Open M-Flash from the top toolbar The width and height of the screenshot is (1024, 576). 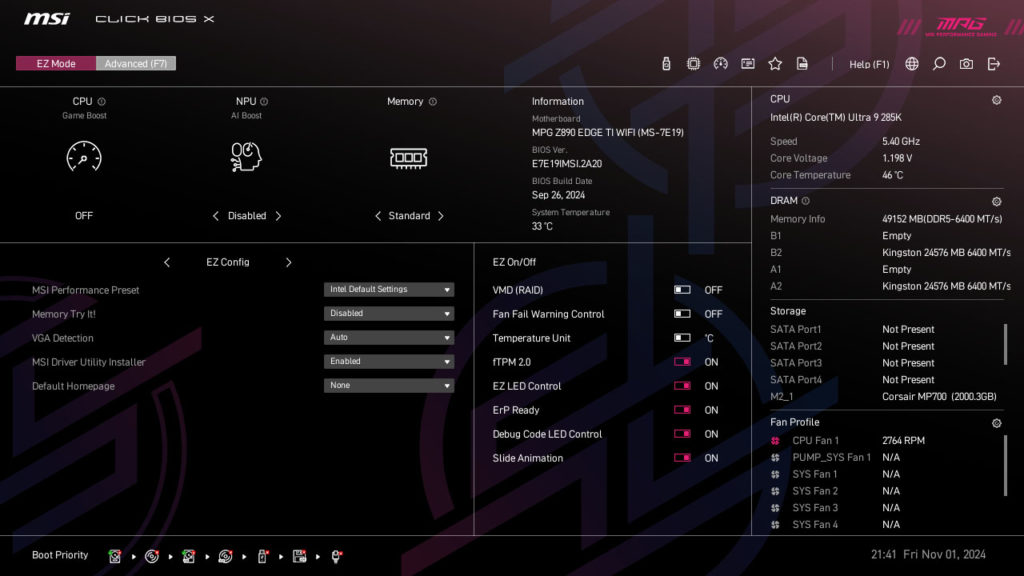665,62
